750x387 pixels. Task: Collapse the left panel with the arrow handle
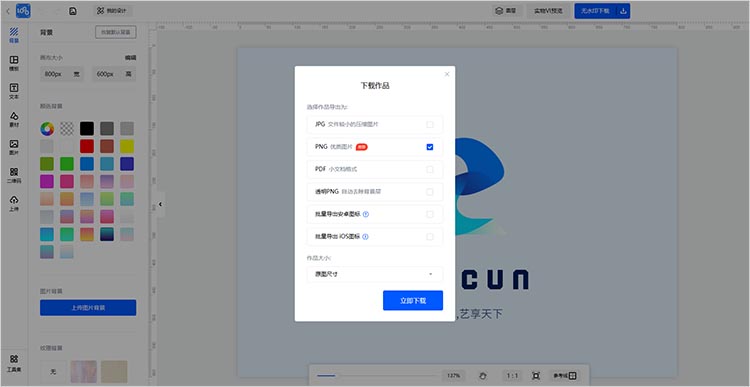pos(160,204)
